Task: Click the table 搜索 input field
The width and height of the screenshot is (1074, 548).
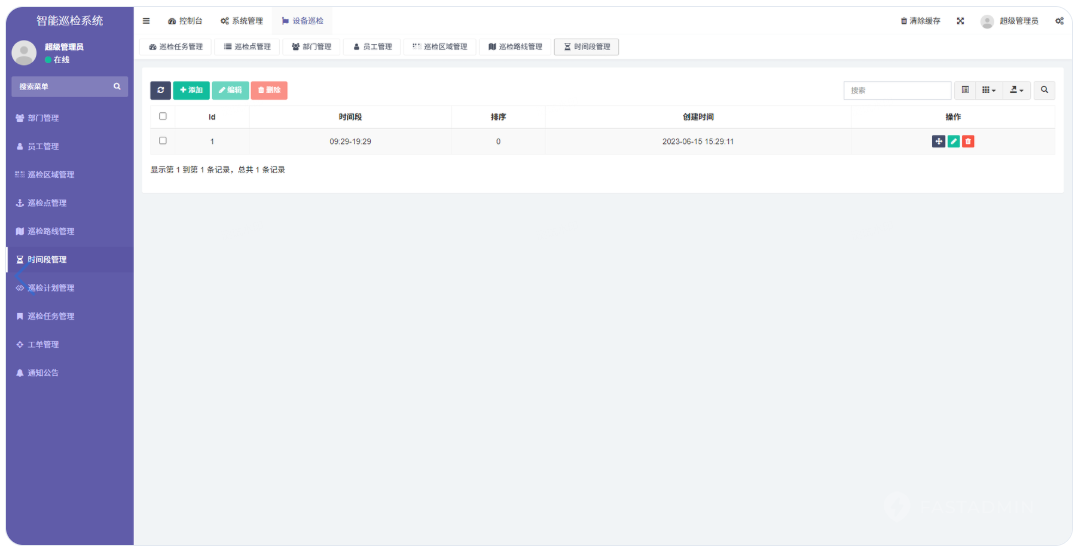Action: click(x=897, y=90)
